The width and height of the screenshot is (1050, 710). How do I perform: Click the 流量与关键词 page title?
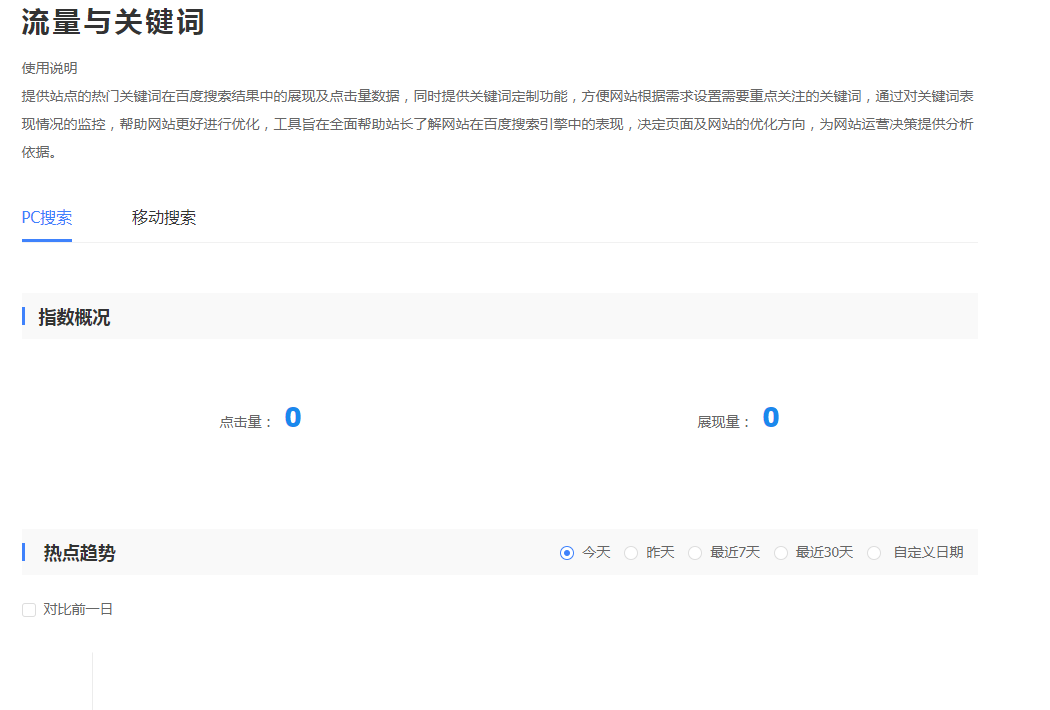pos(112,21)
